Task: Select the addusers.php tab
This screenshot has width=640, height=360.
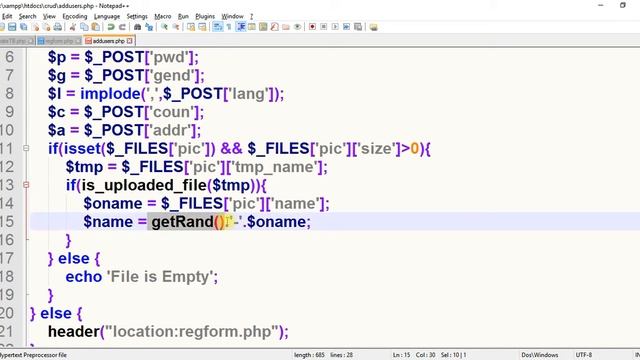Action: (x=108, y=41)
